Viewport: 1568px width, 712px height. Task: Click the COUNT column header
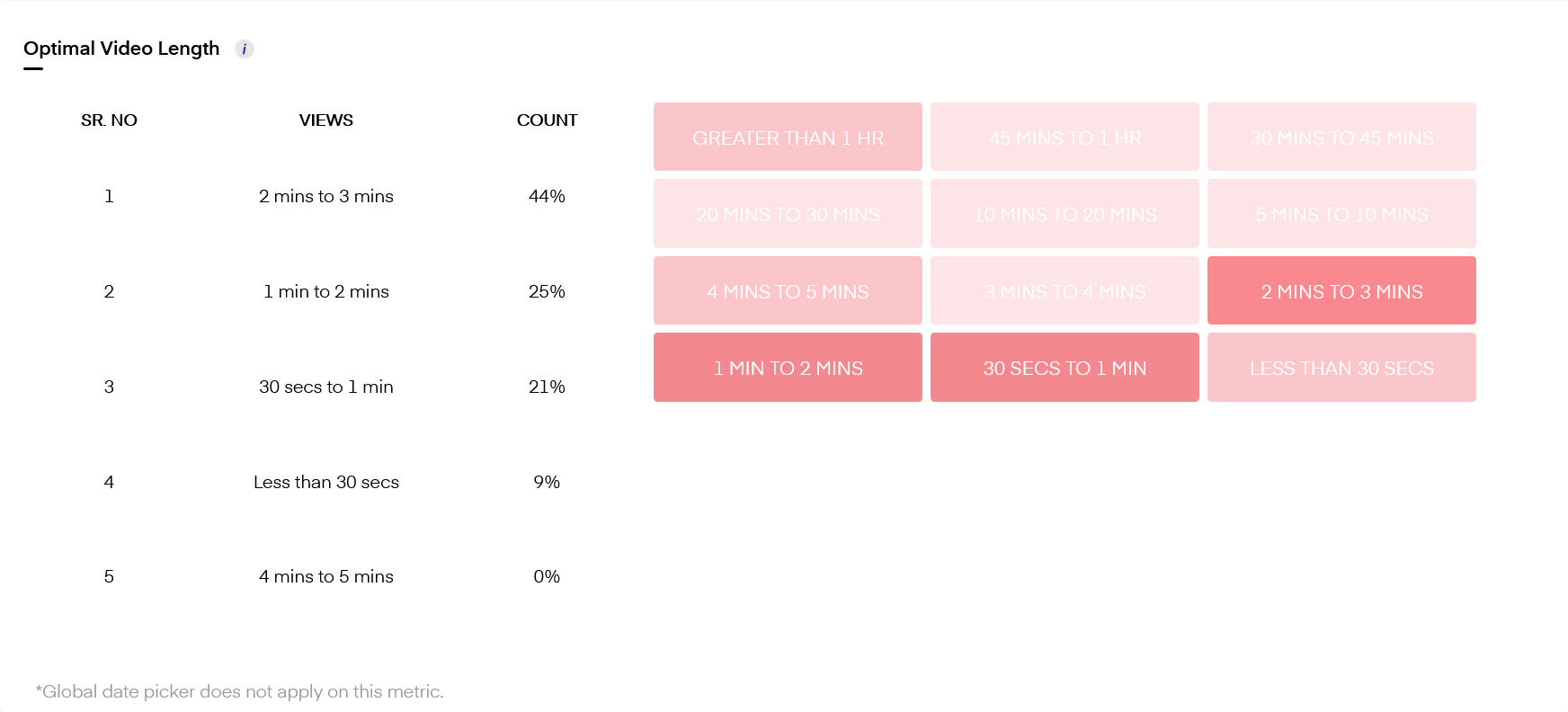click(547, 120)
